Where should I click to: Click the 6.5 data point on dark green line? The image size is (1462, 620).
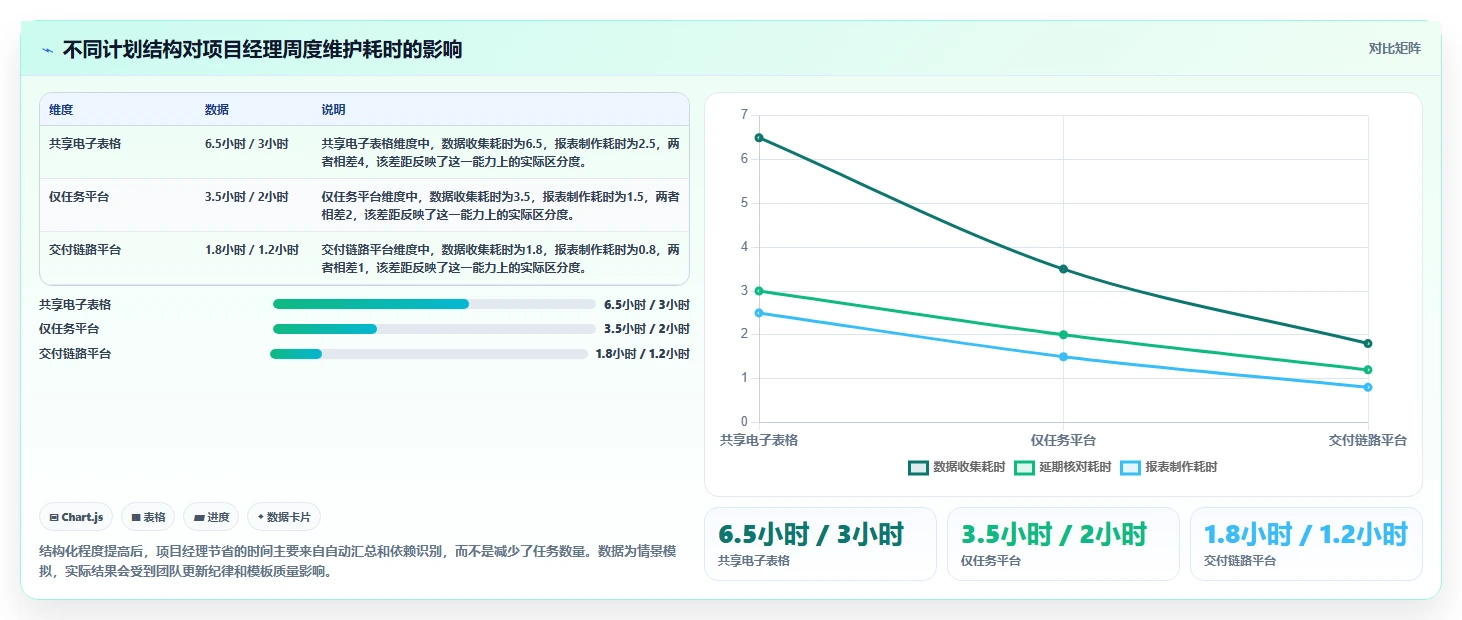click(759, 138)
